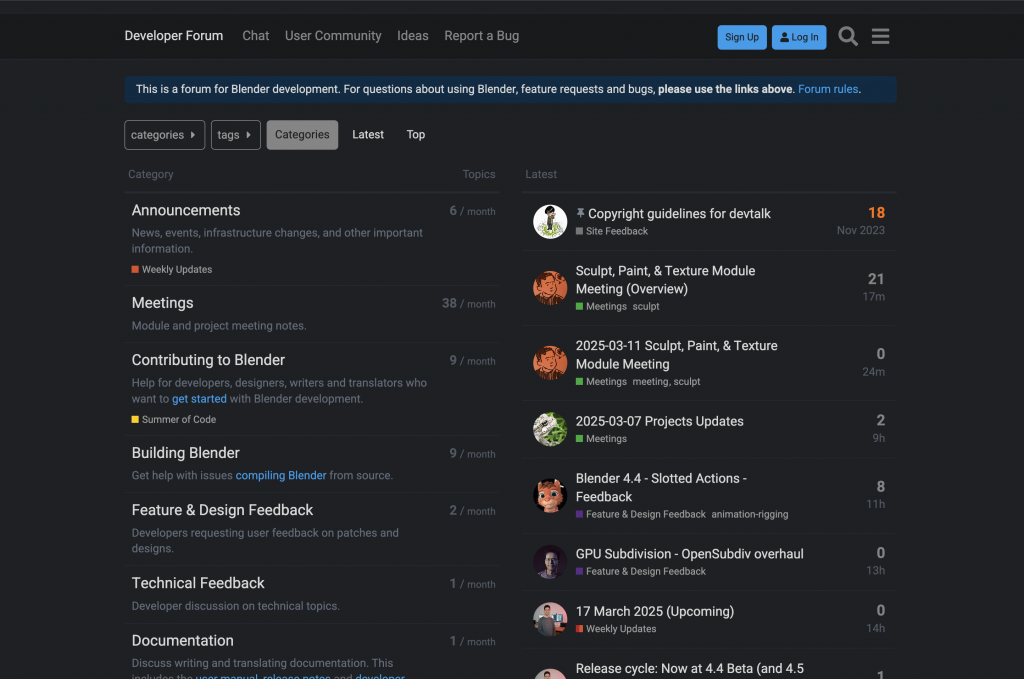
Task: Click the 11h activity time
Action: (876, 504)
